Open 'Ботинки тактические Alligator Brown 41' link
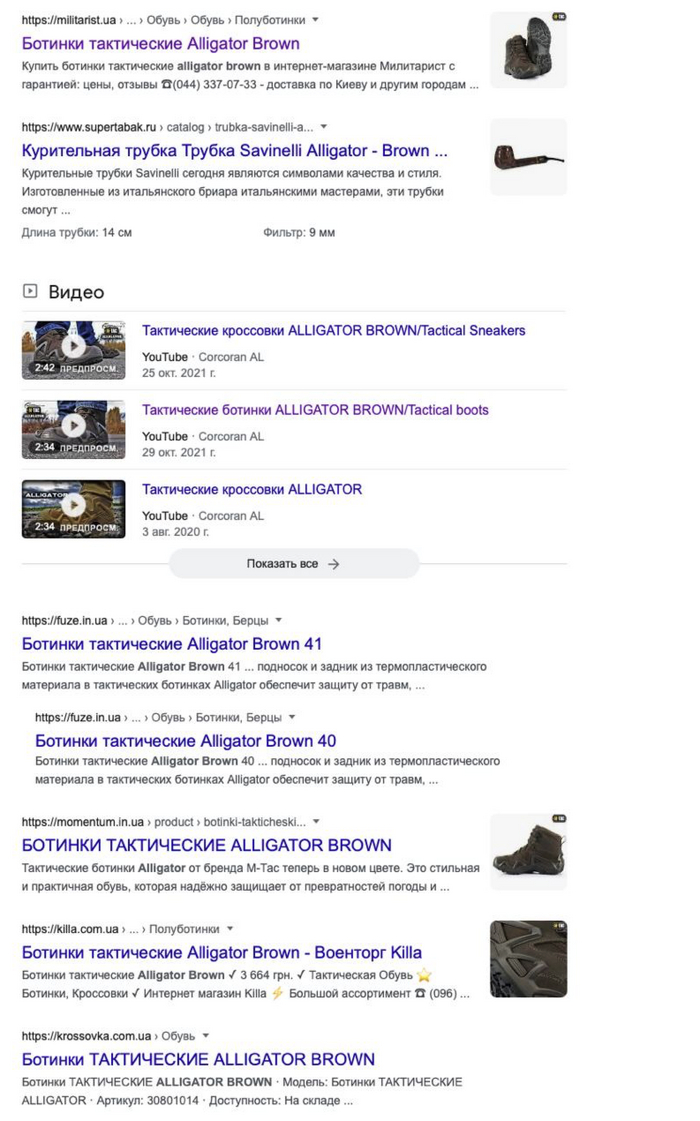The height and width of the screenshot is (1121, 700). click(172, 644)
